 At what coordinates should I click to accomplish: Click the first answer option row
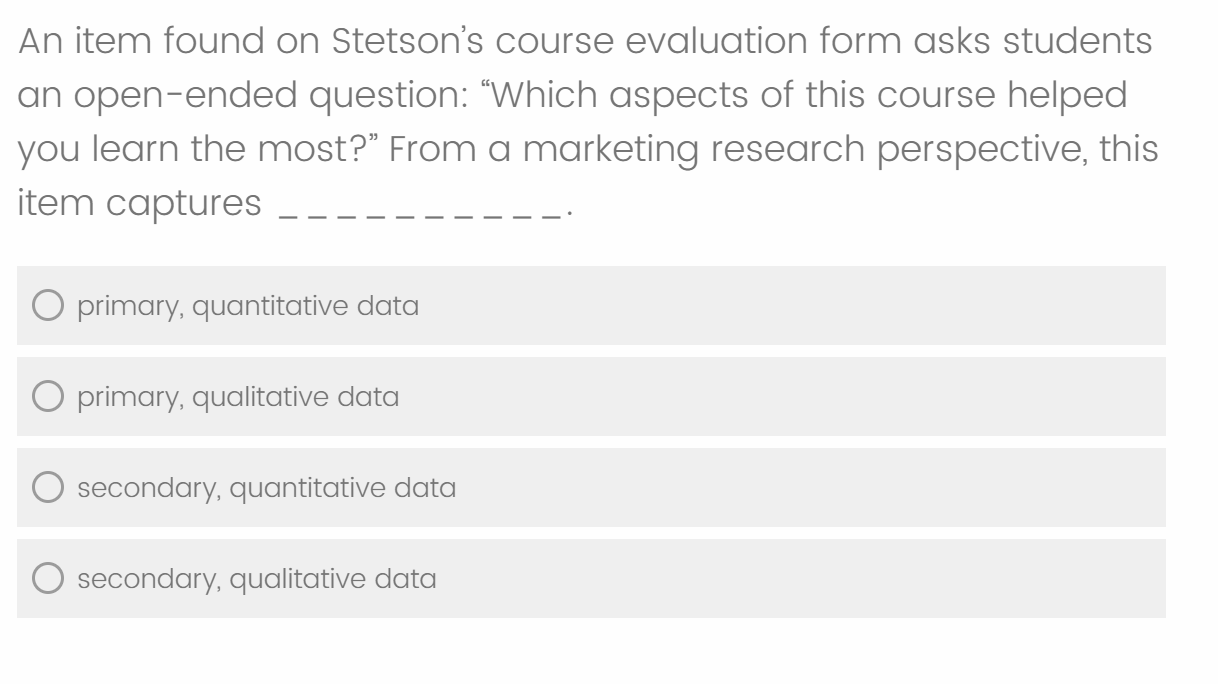(590, 305)
